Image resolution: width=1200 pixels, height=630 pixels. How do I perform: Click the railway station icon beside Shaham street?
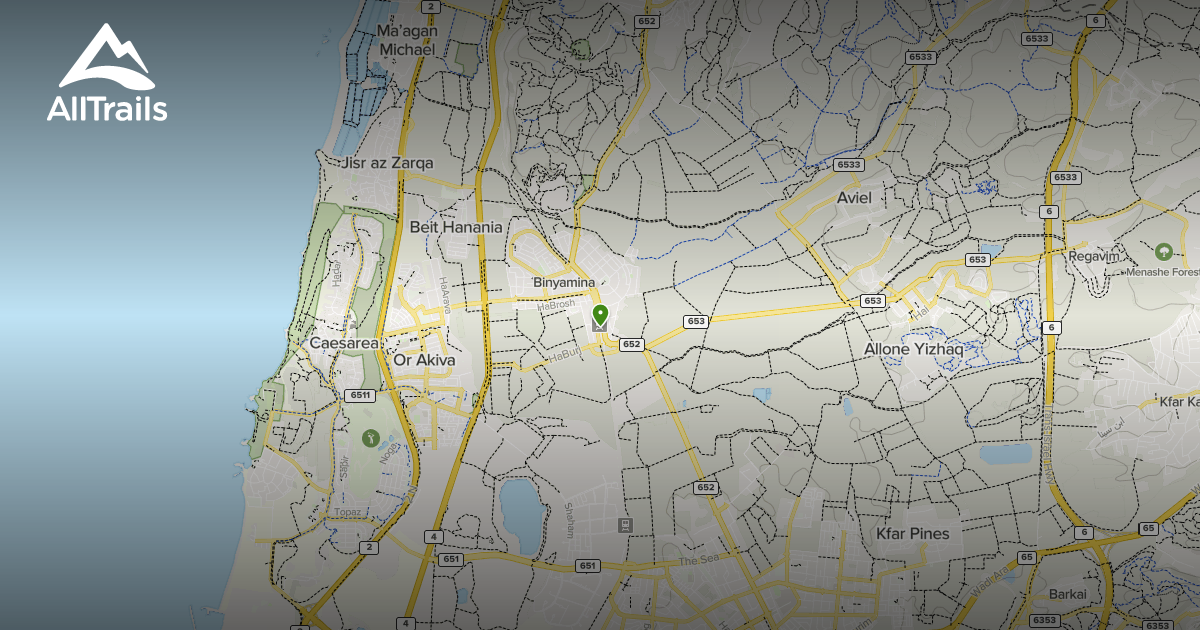[x=626, y=525]
